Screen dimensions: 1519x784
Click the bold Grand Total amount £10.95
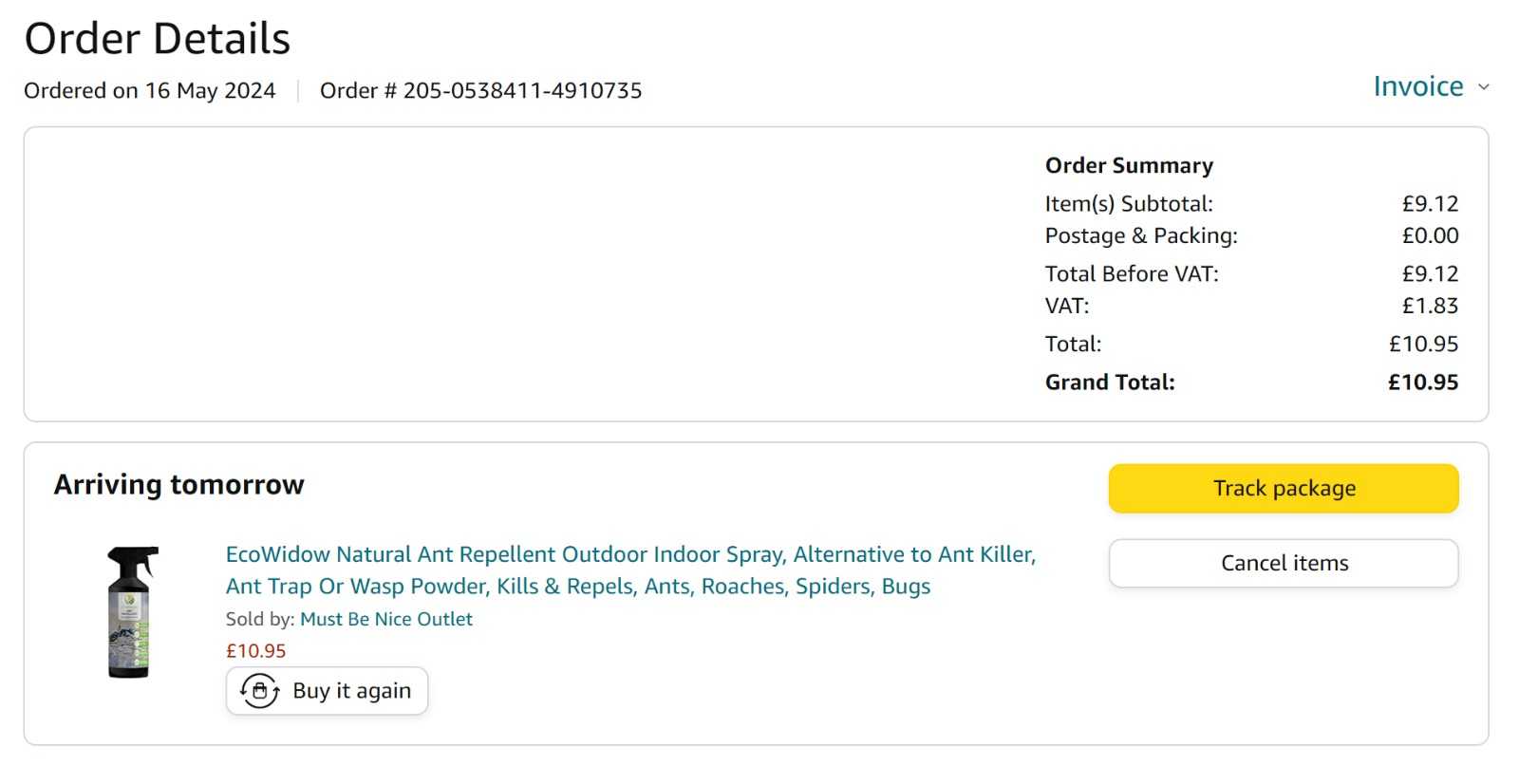tap(1423, 382)
